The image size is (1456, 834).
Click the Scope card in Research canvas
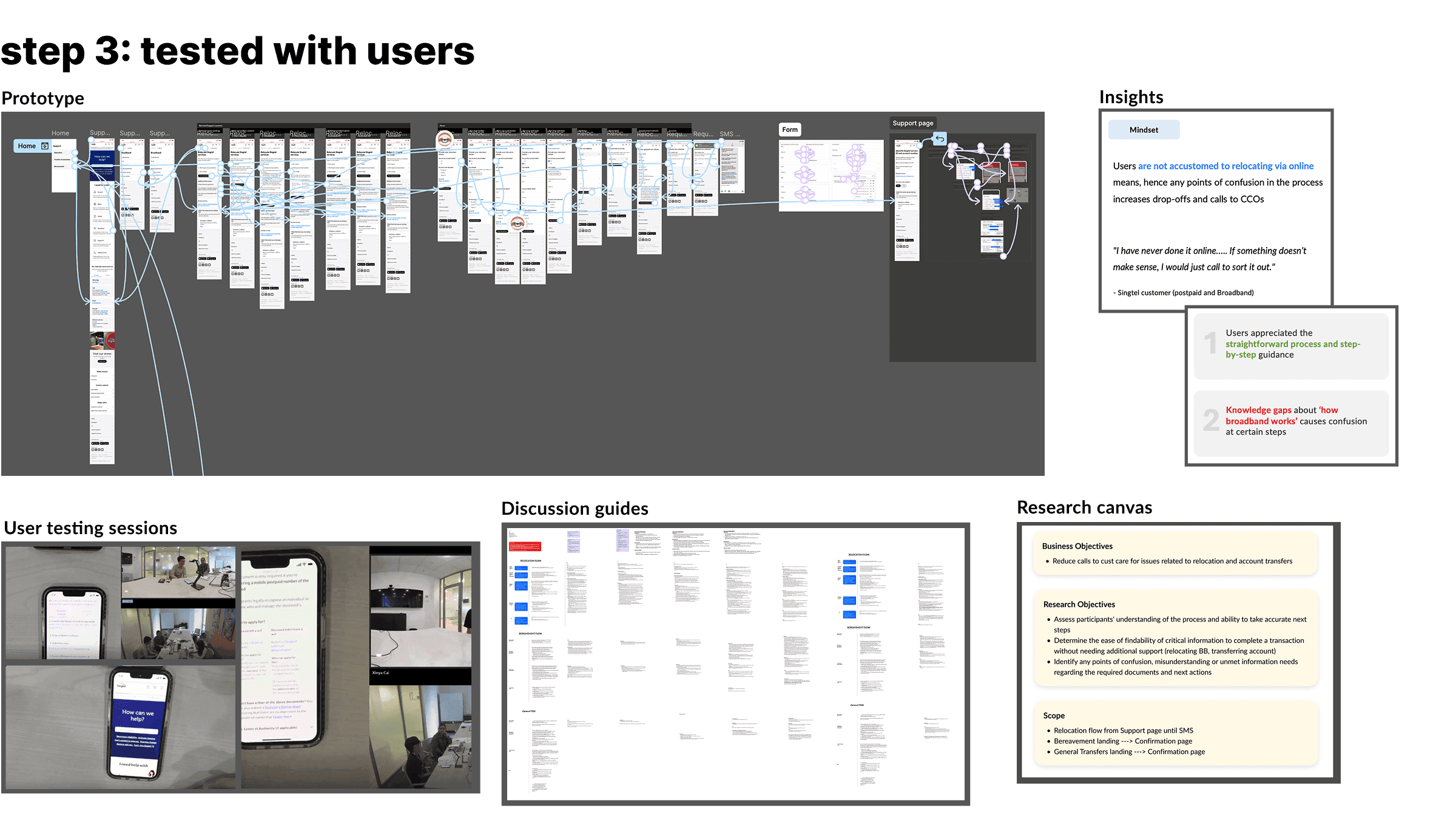[x=1175, y=734]
